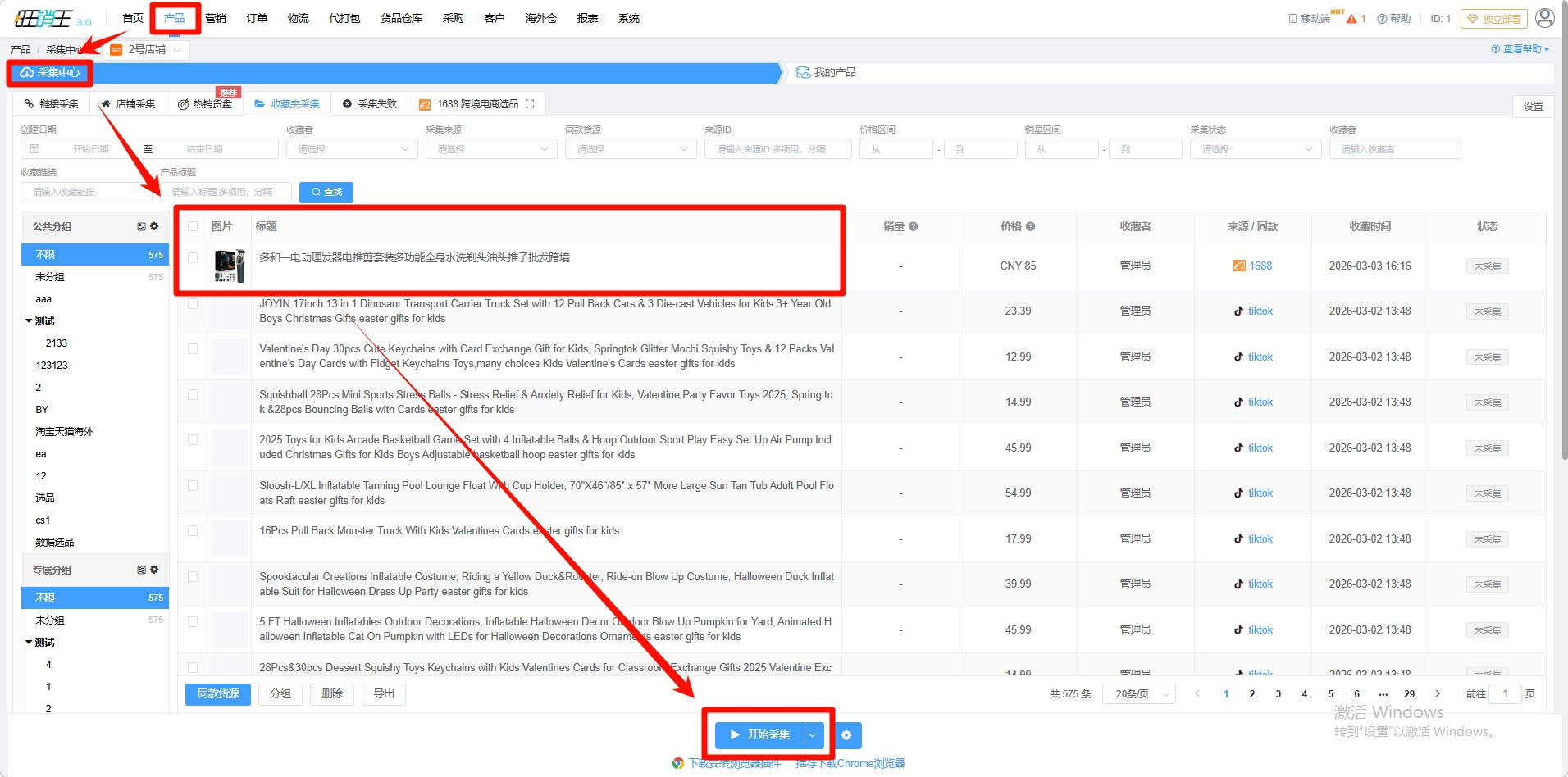Check the 多和一电动理发器 product row checkbox
The image size is (1568, 777).
coord(193,257)
